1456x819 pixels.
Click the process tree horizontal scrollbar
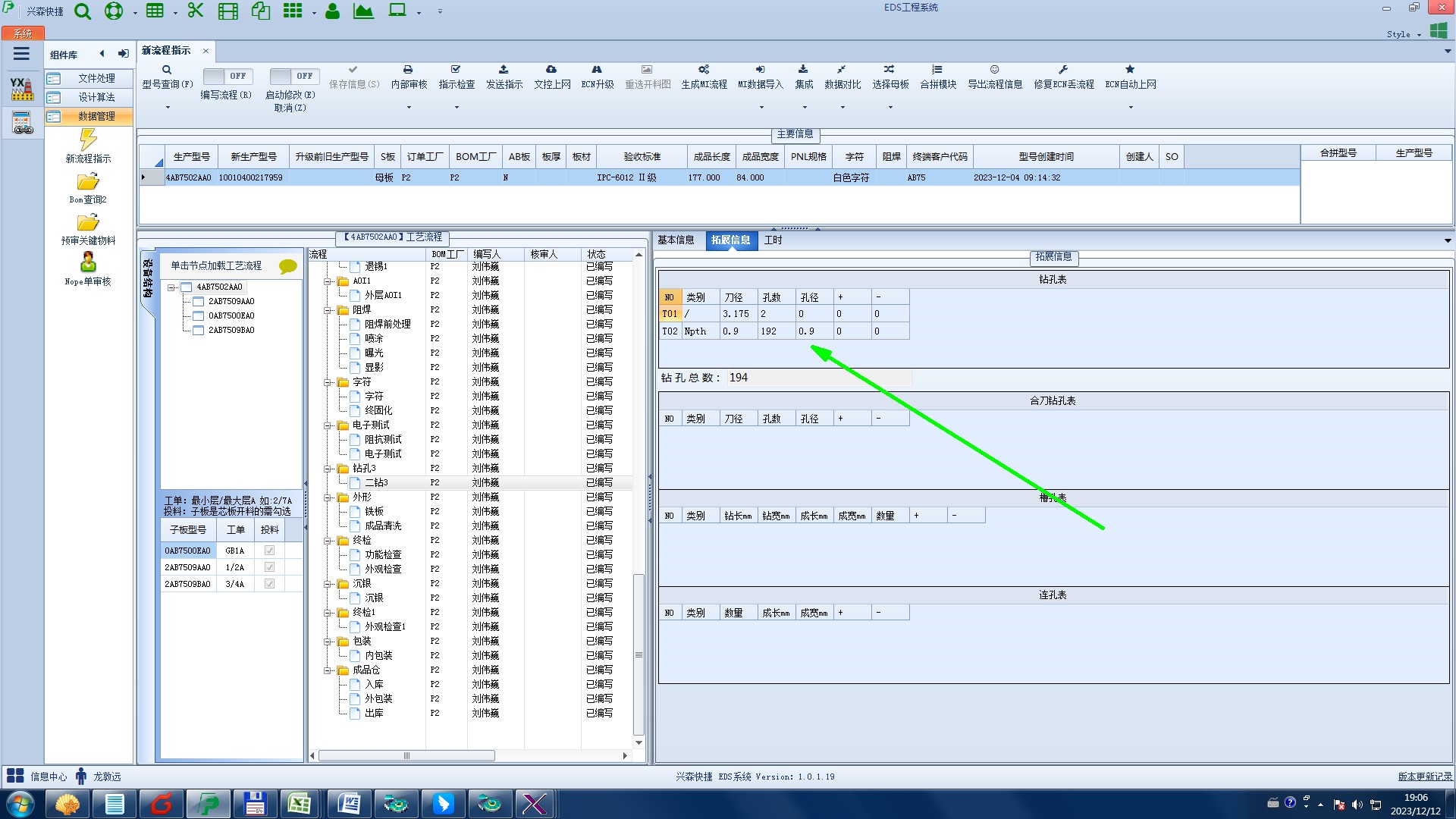click(x=406, y=756)
